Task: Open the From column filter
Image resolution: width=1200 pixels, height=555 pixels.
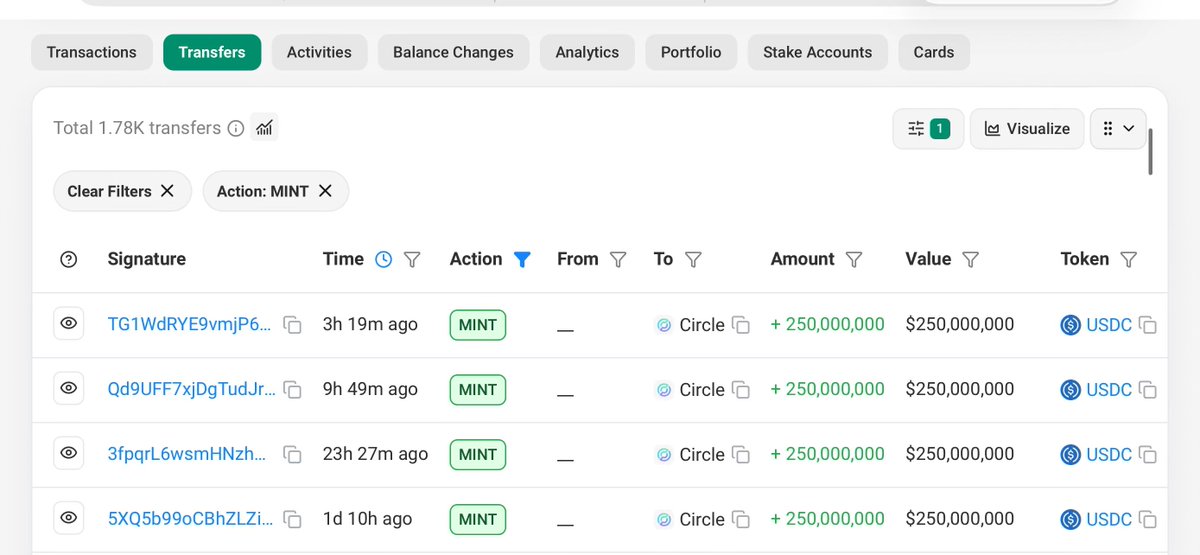Action: pyautogui.click(x=618, y=259)
